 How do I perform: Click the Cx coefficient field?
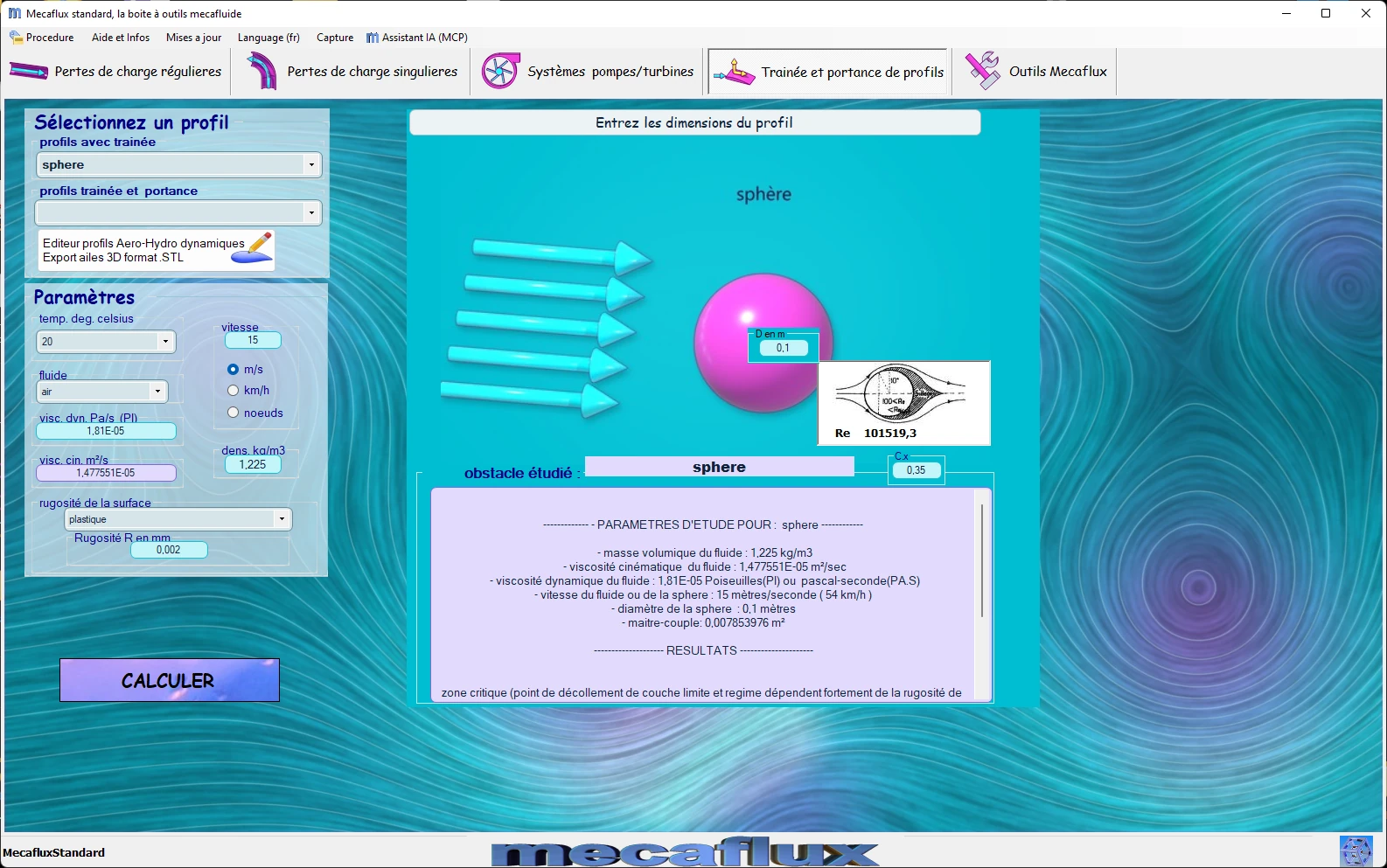[916, 470]
